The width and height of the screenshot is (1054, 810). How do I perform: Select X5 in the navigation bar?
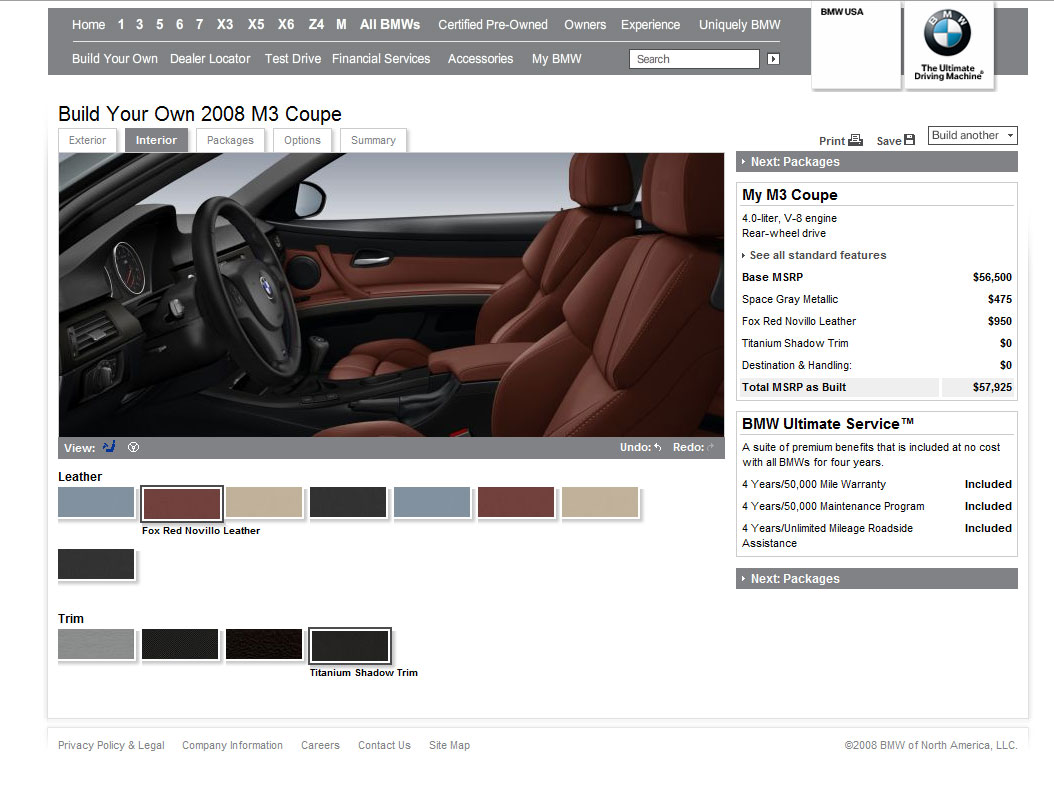(x=255, y=25)
